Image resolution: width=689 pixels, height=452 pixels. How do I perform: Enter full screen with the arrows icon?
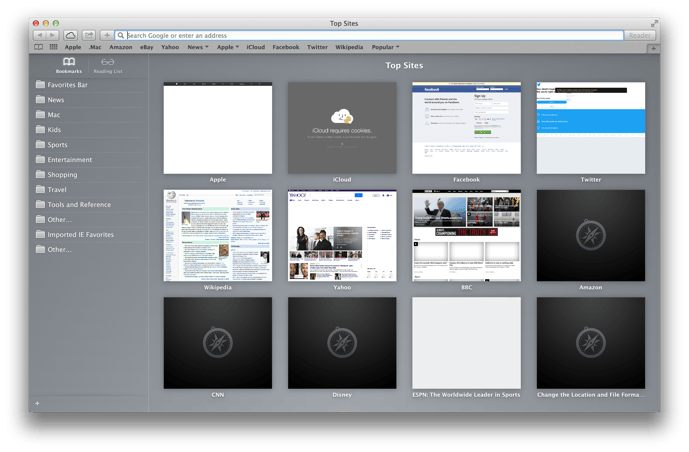point(654,23)
